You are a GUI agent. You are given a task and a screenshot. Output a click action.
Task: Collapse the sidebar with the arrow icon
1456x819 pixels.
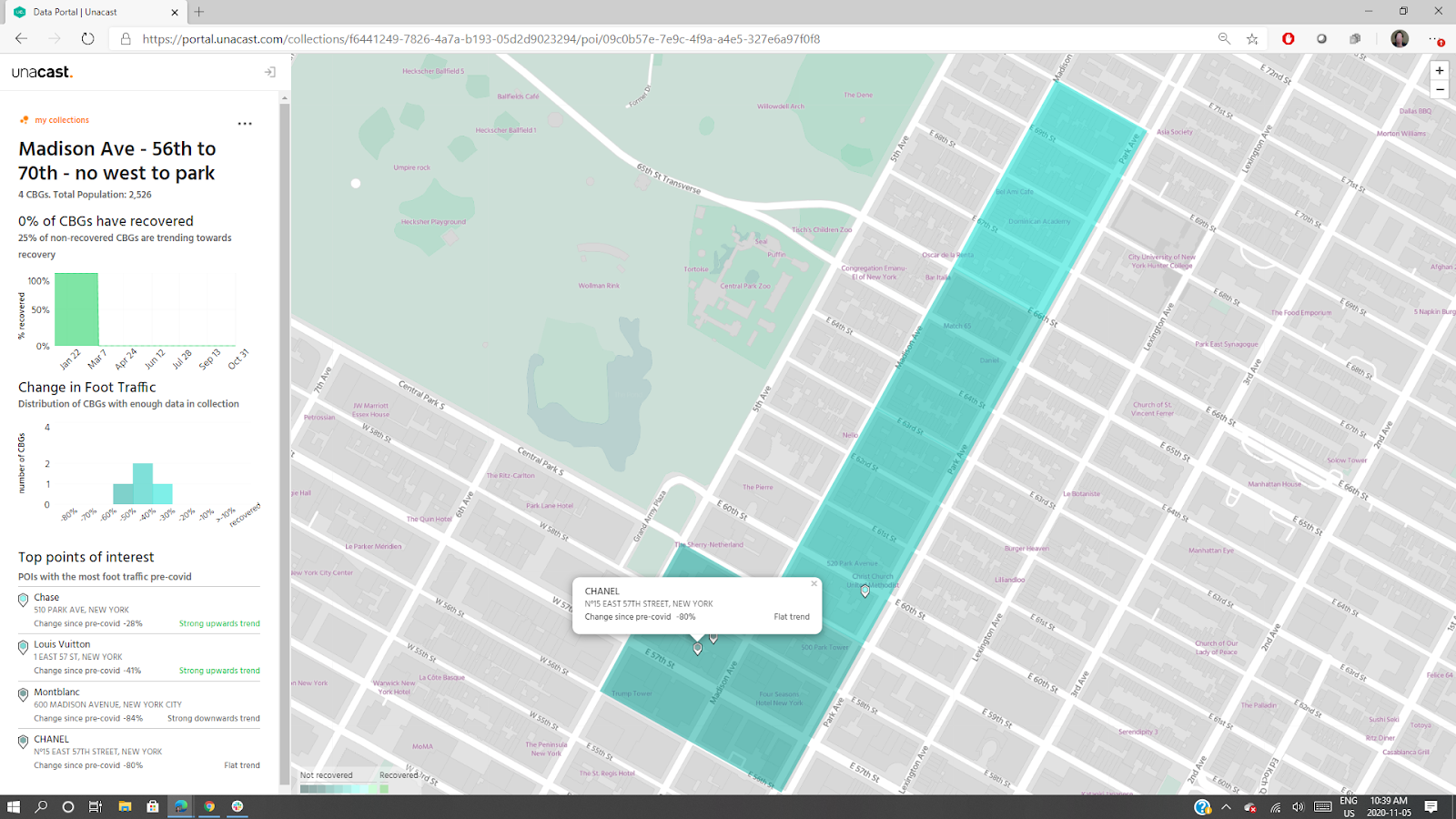[270, 72]
